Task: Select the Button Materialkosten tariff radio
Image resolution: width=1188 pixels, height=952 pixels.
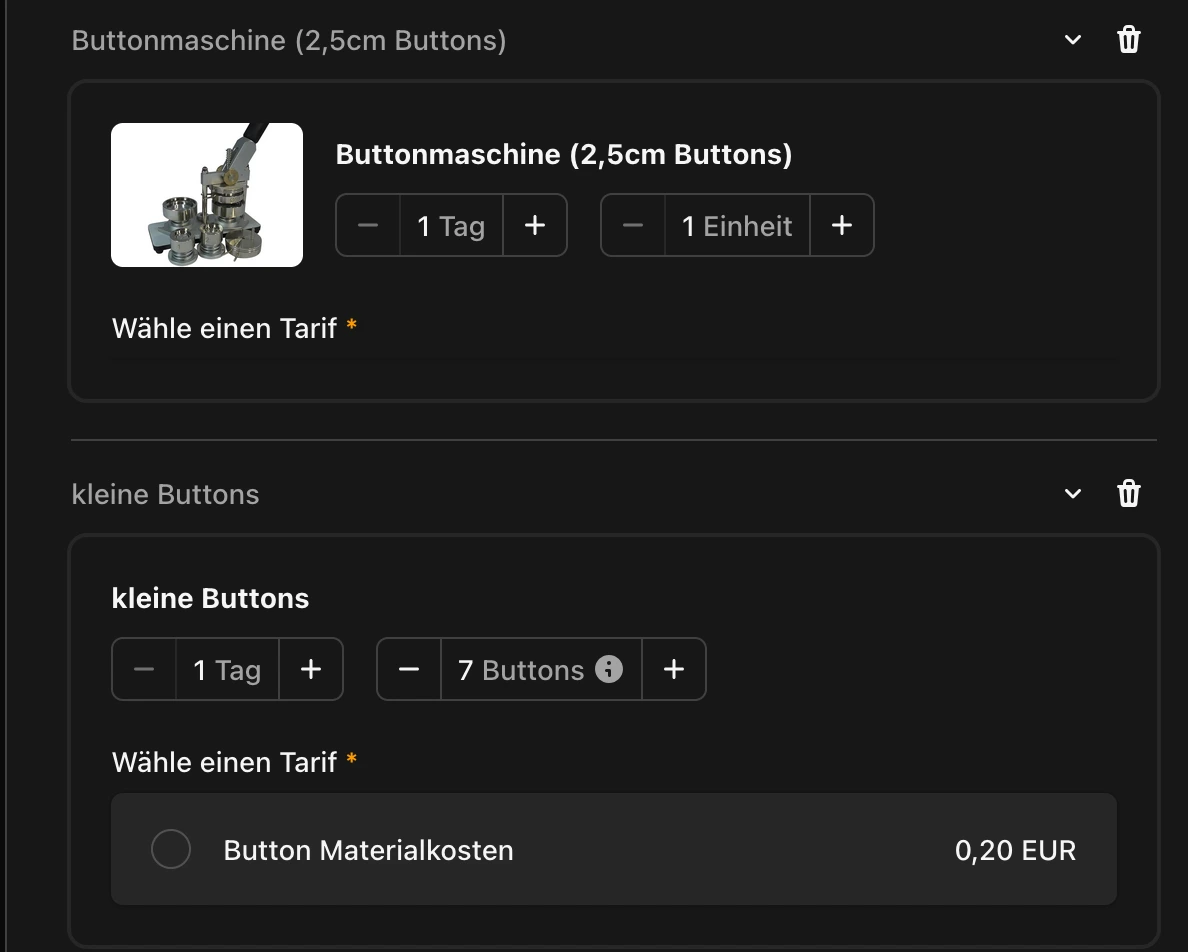Action: 170,849
